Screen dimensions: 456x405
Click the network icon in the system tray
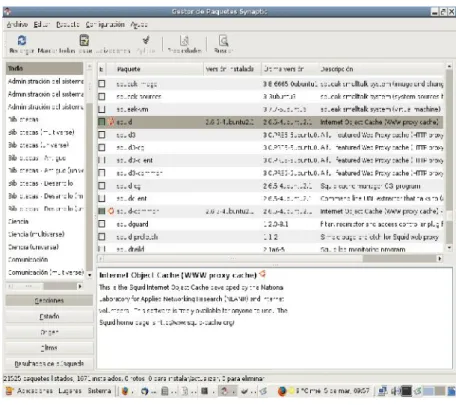coord(382,391)
